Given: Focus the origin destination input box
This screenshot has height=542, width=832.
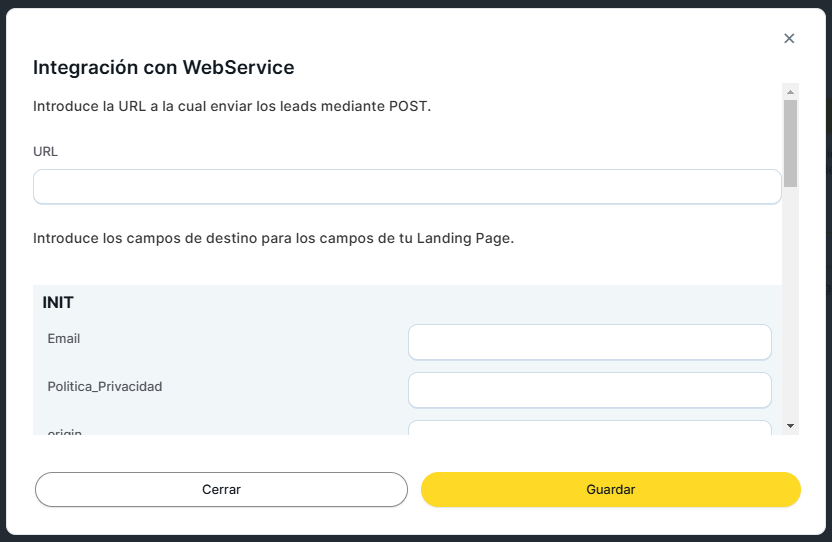Looking at the screenshot, I should [590, 428].
